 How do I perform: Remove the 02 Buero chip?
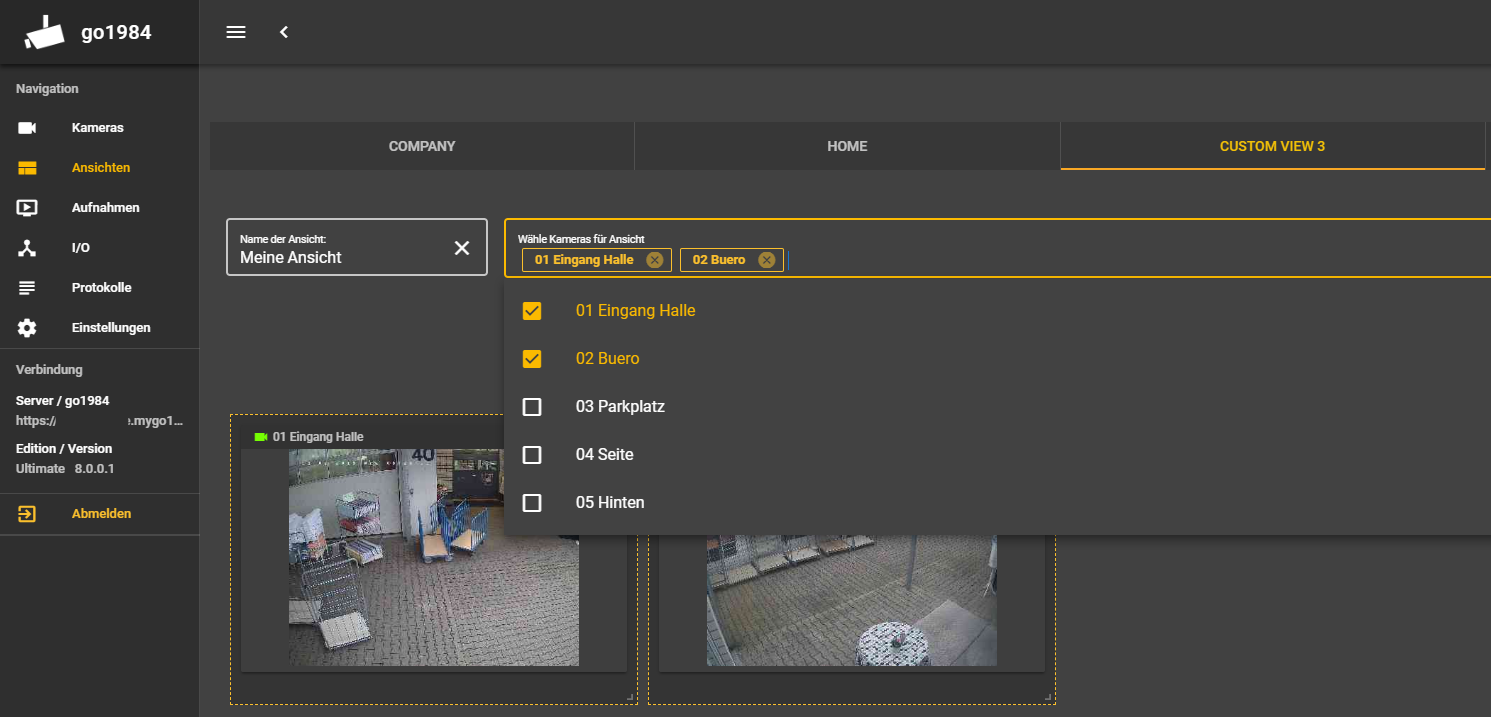(x=766, y=260)
